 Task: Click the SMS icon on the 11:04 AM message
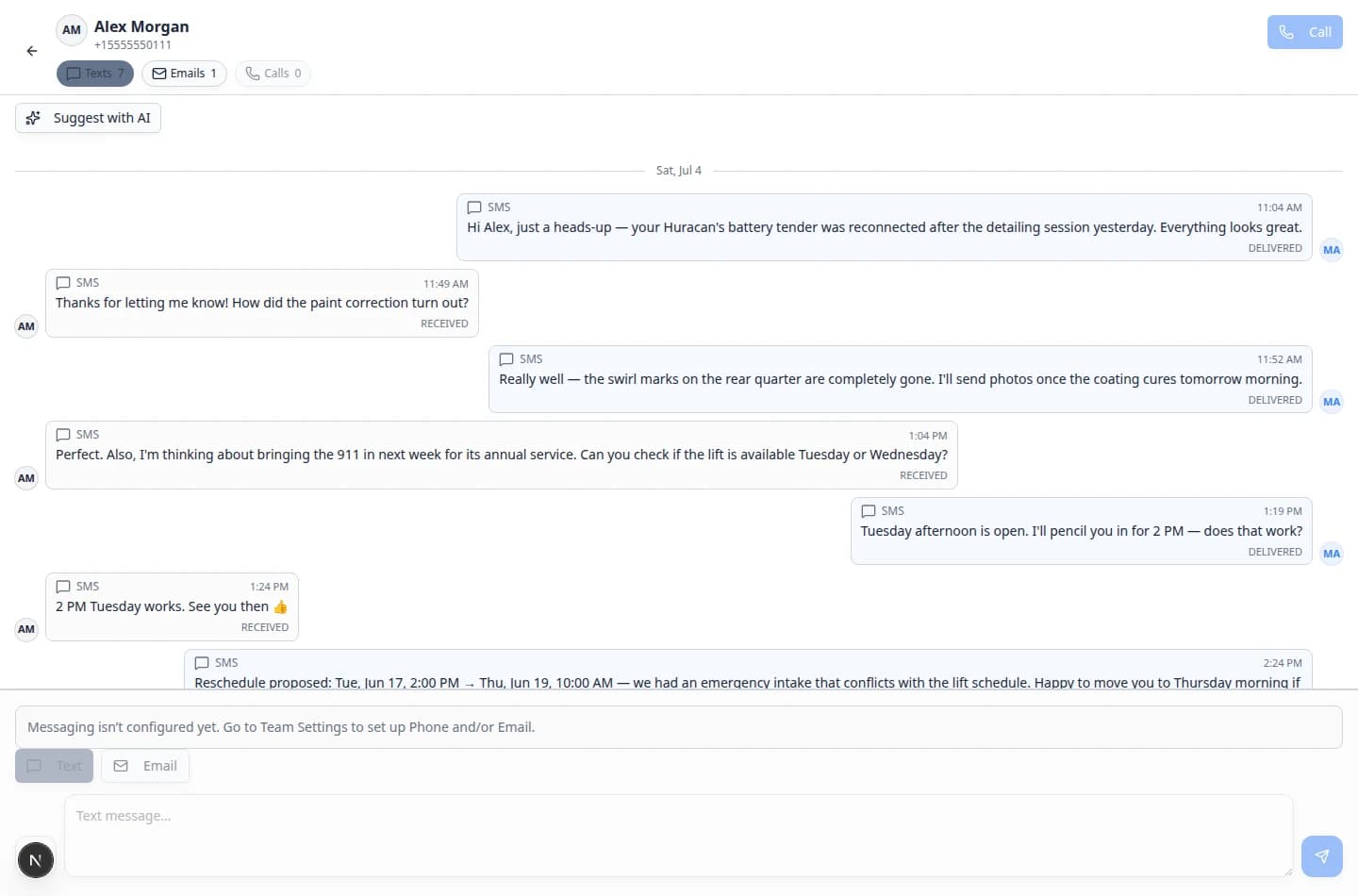pos(474,207)
